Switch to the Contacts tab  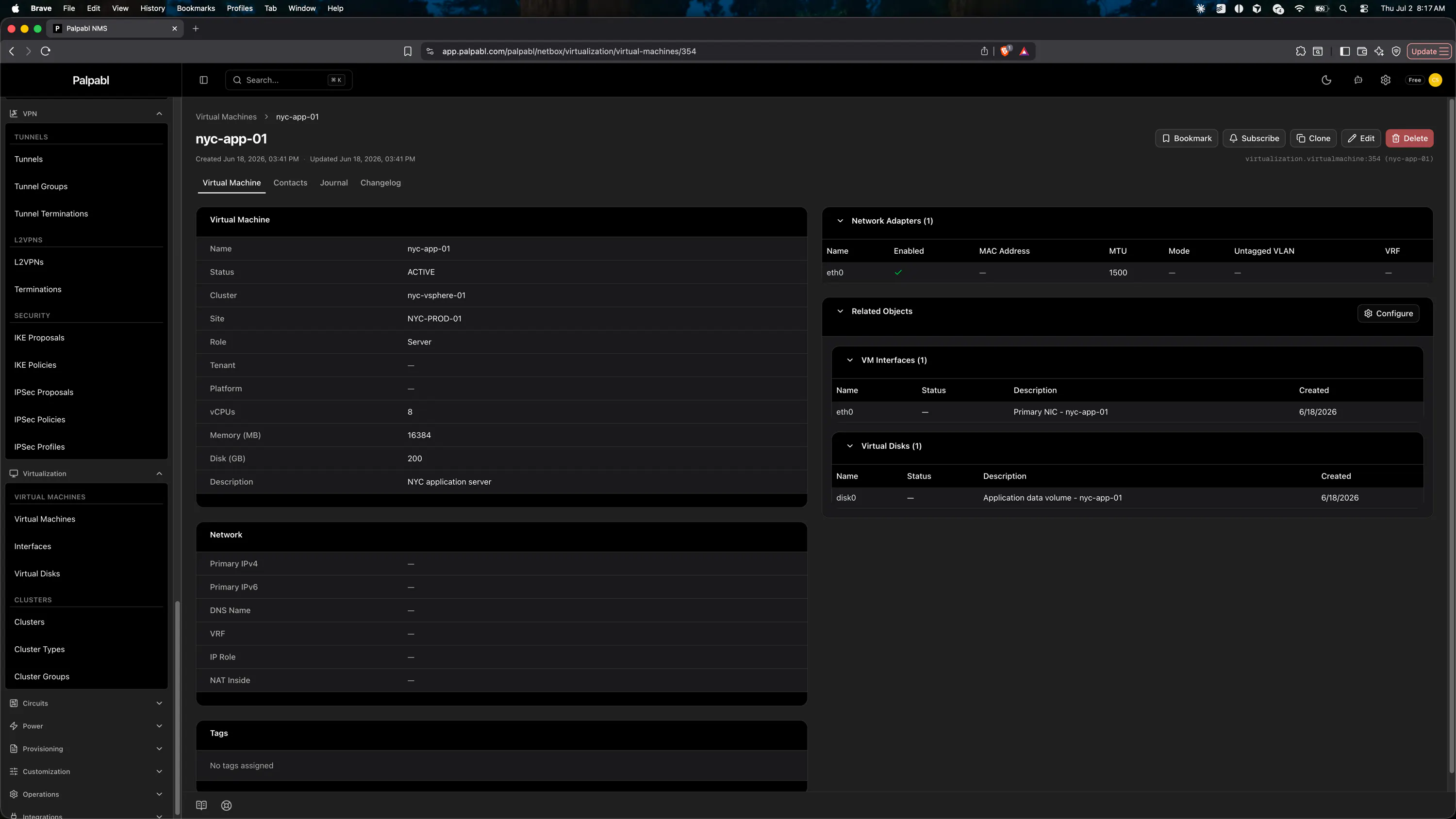click(x=290, y=182)
